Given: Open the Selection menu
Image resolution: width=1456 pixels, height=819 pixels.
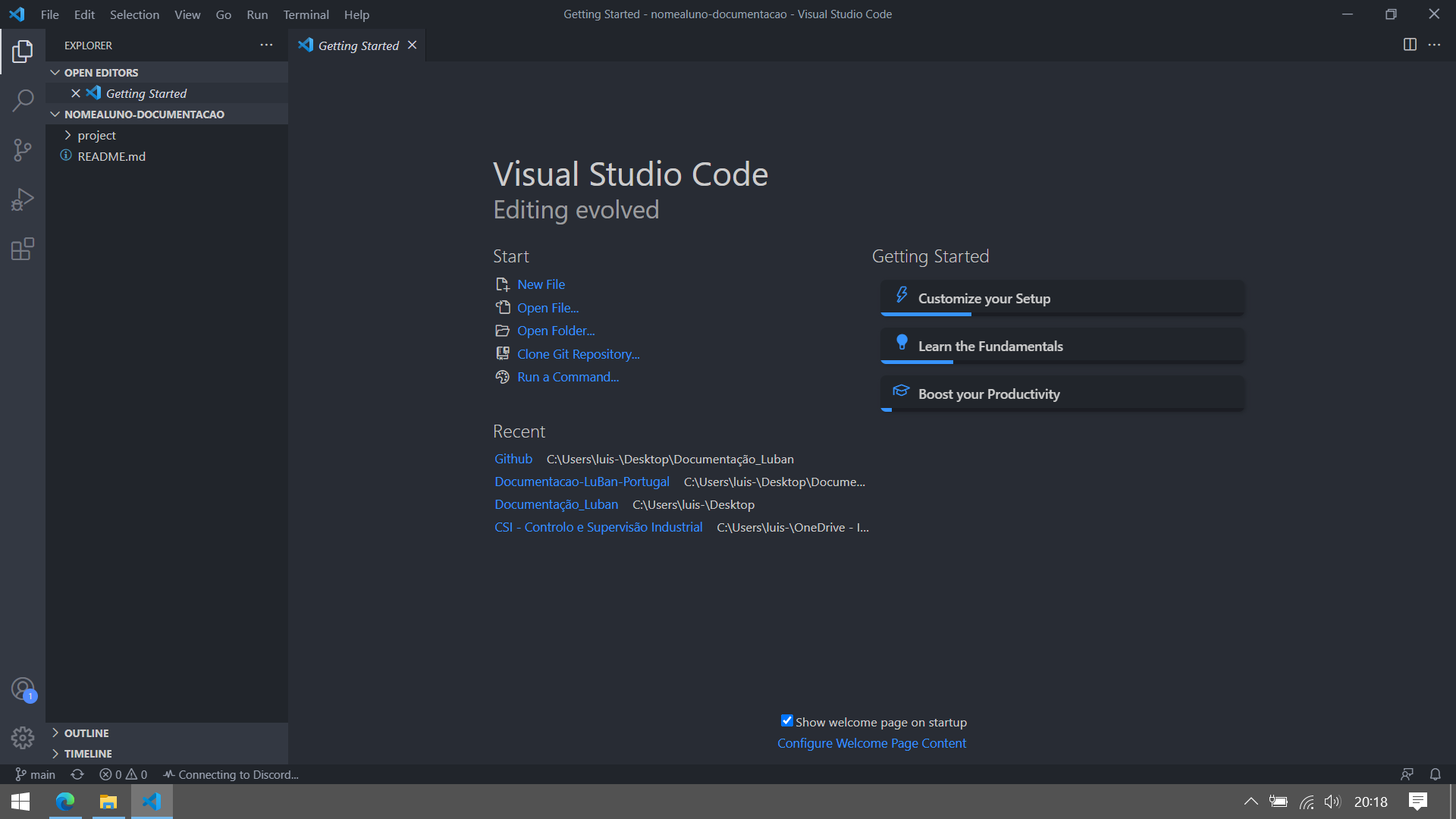Looking at the screenshot, I should tap(134, 14).
